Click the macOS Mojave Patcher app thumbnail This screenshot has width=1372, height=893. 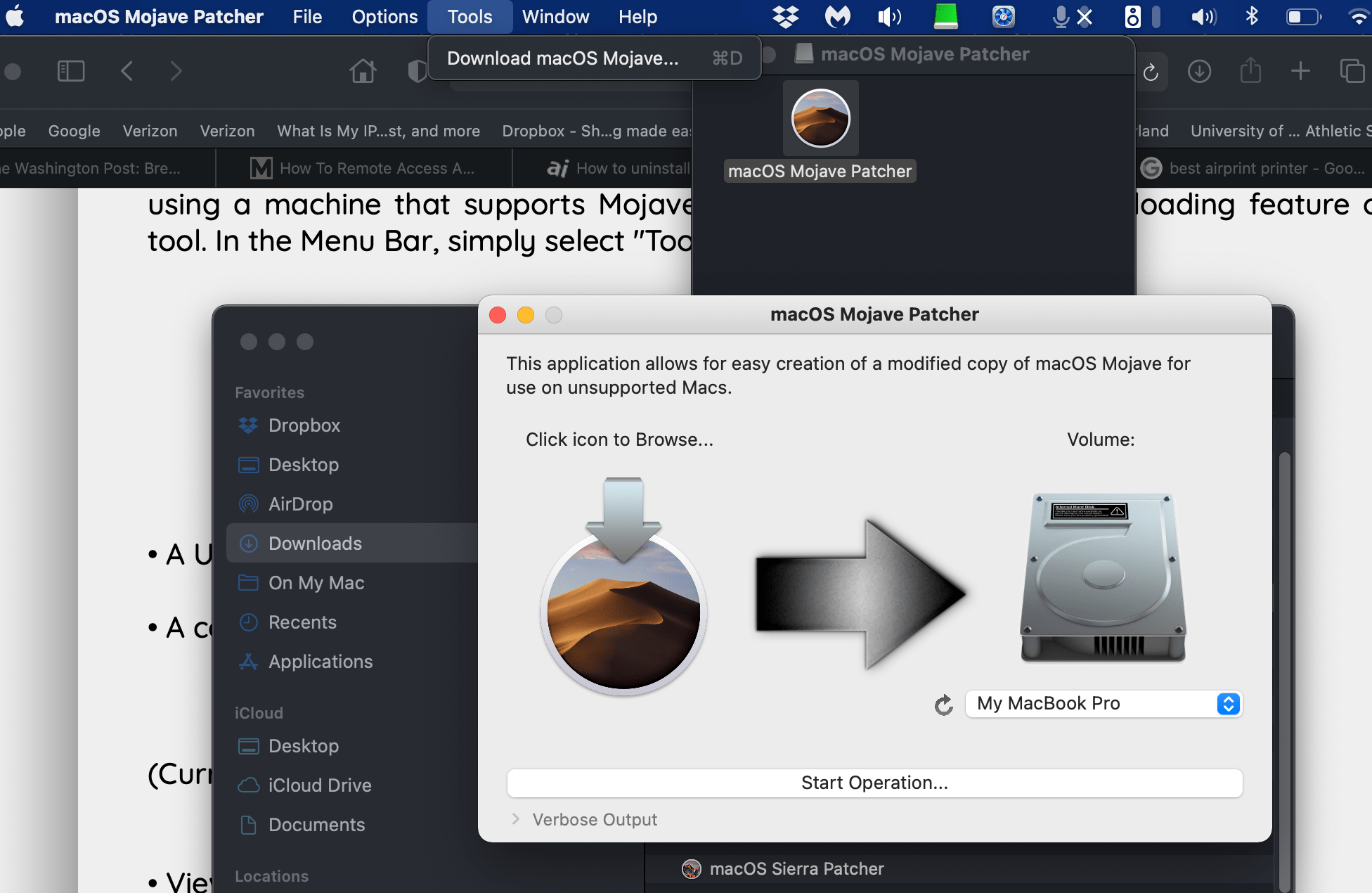[820, 118]
